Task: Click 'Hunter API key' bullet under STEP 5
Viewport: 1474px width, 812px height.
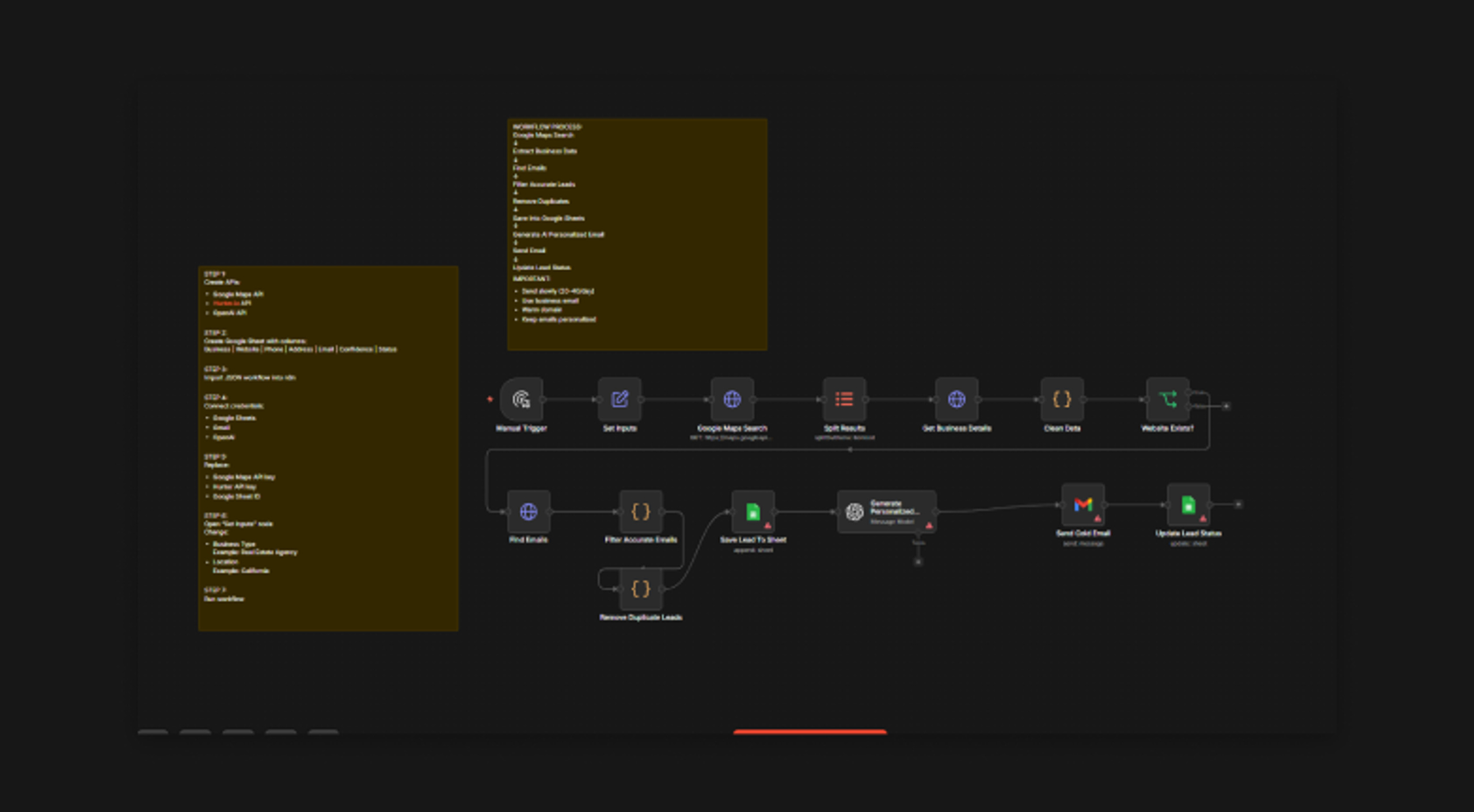Action: (234, 486)
